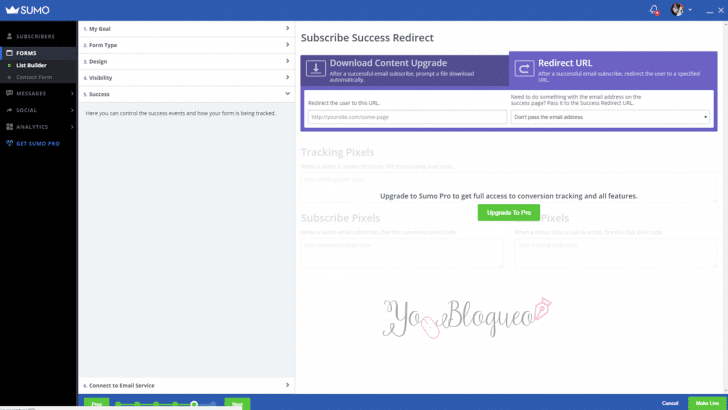Click the Subscribe Success Redirect heading

[367, 38]
